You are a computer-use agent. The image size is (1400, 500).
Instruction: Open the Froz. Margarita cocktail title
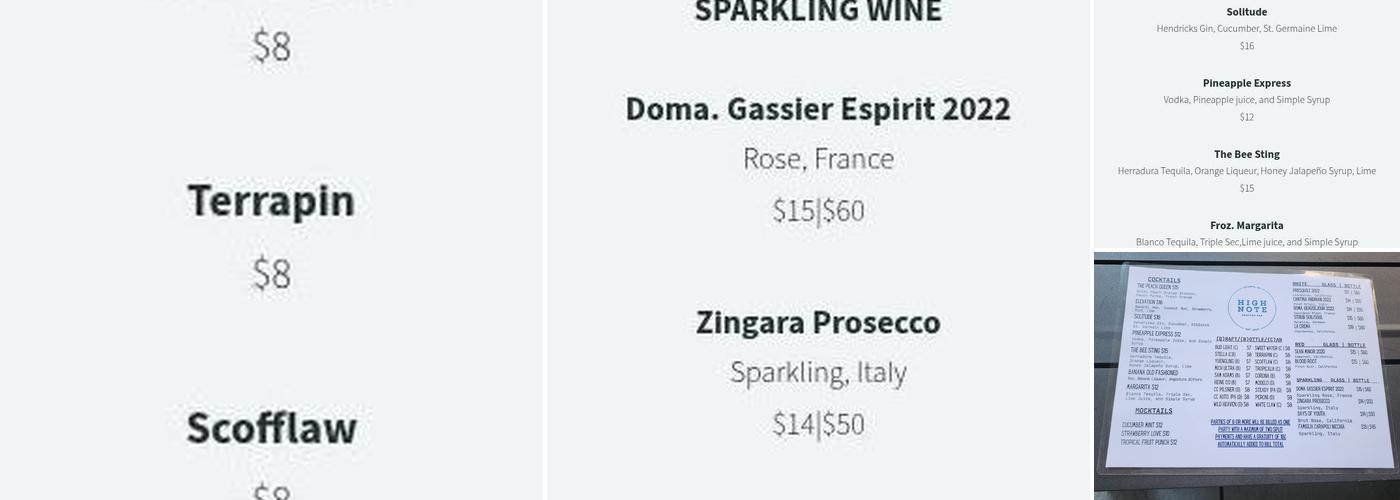[1246, 225]
